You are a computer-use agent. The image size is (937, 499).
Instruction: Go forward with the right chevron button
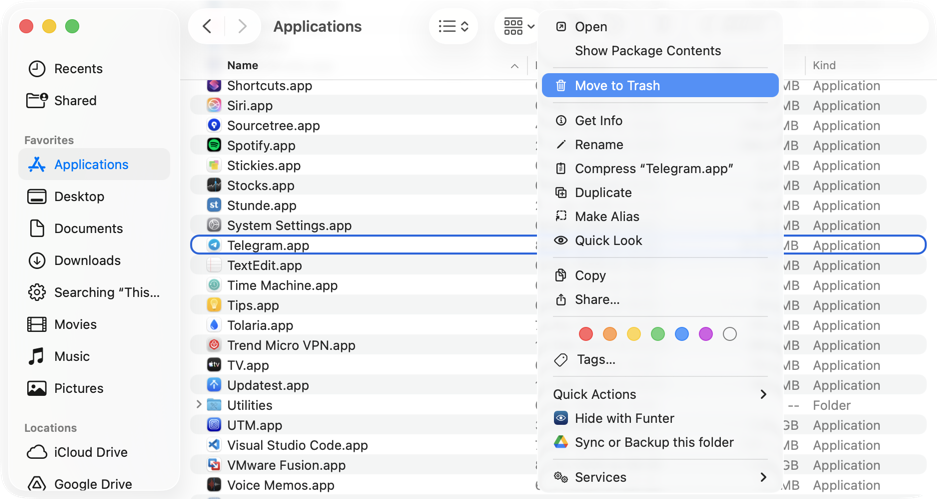(242, 26)
